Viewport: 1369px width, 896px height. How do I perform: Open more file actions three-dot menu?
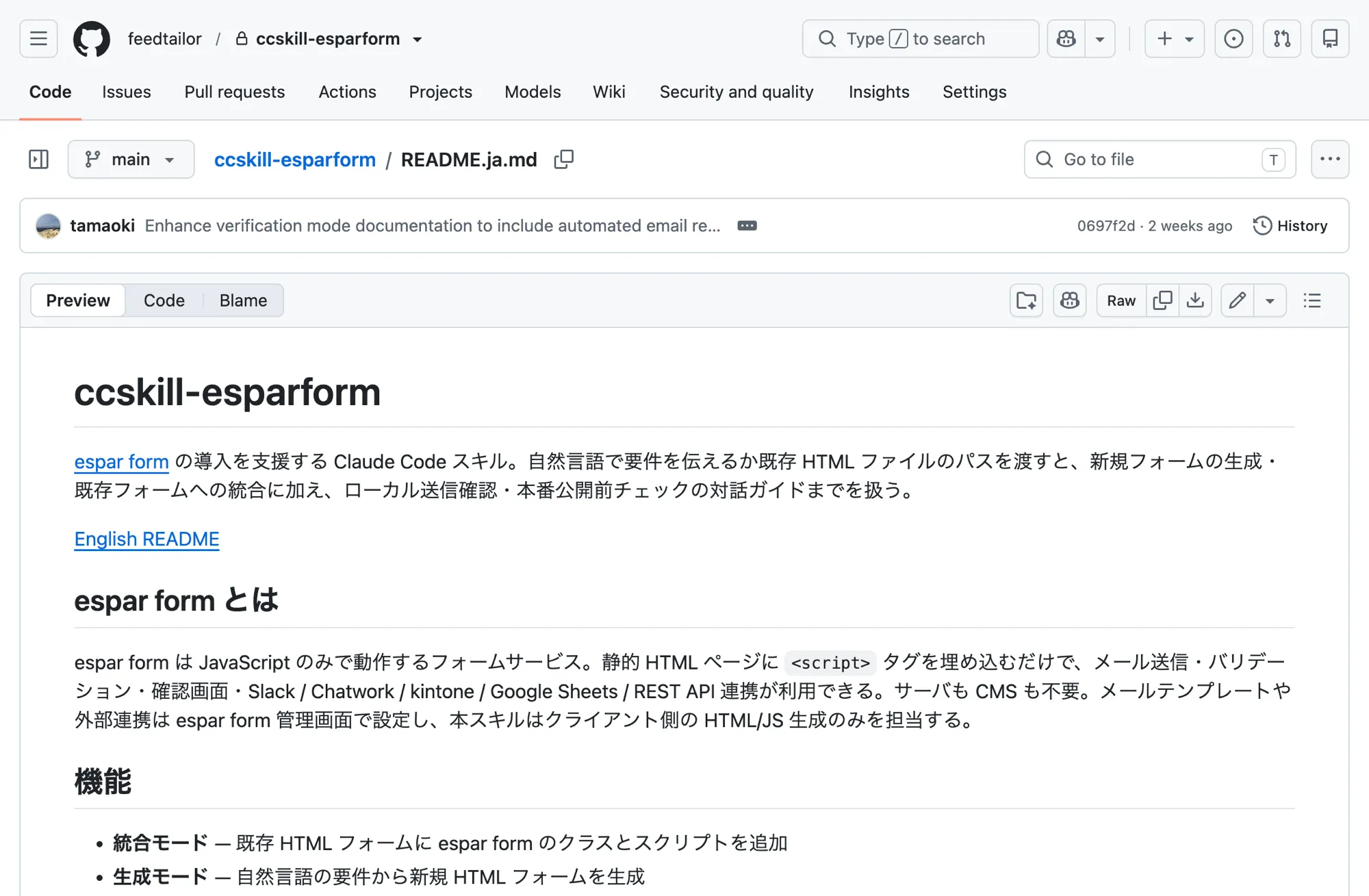point(1330,159)
